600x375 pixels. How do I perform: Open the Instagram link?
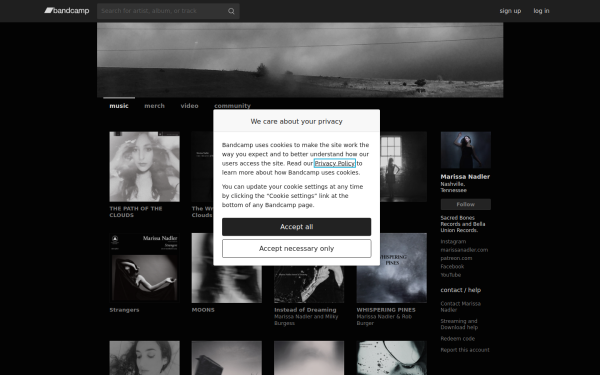453,242
